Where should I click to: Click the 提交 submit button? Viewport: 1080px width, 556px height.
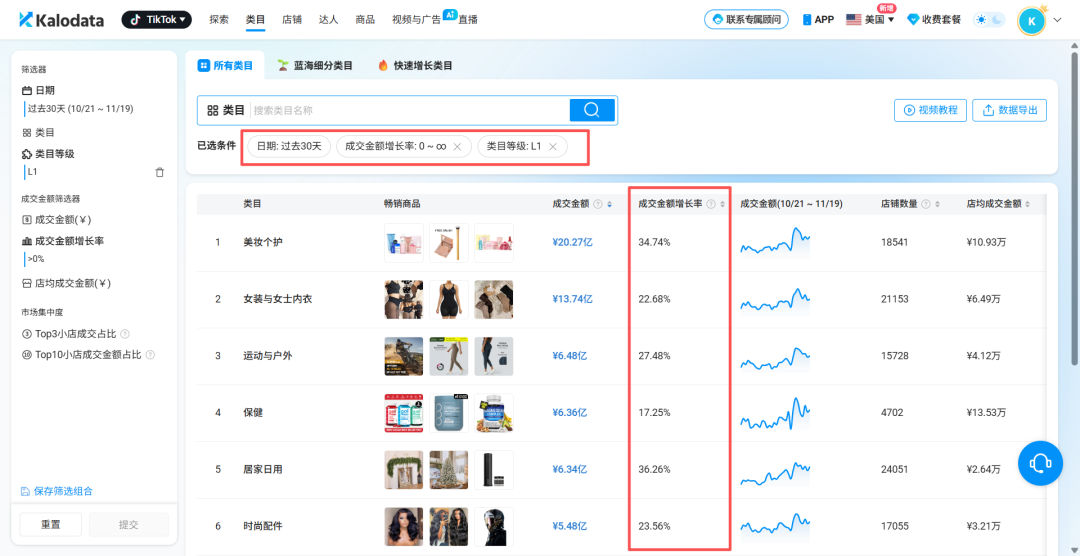[129, 524]
